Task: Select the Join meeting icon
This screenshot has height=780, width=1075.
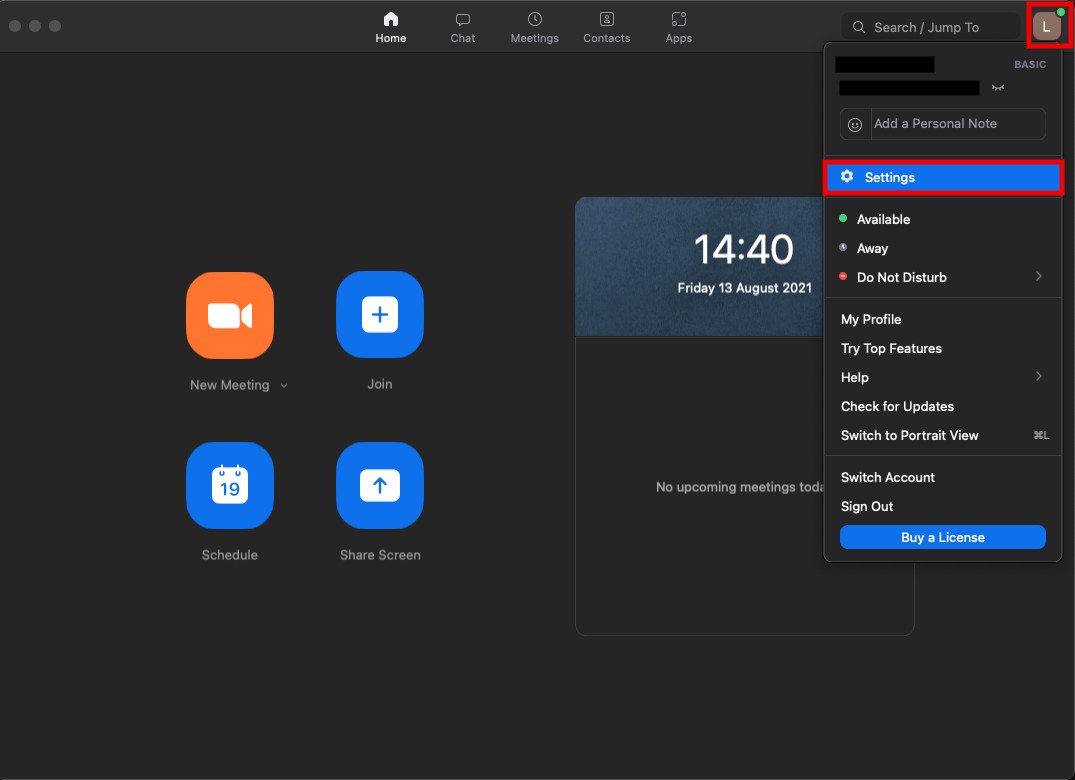Action: point(379,315)
